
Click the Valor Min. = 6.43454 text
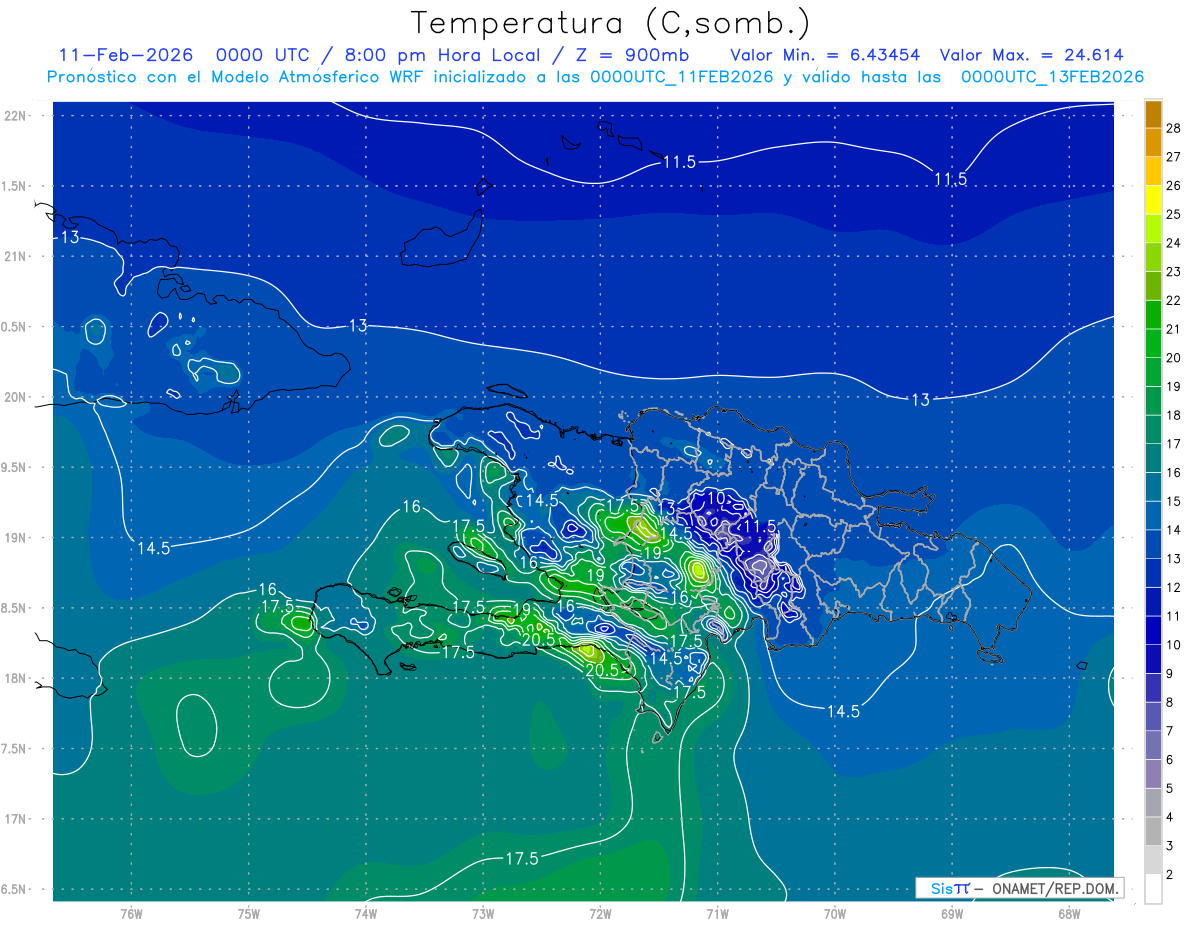tap(825, 55)
